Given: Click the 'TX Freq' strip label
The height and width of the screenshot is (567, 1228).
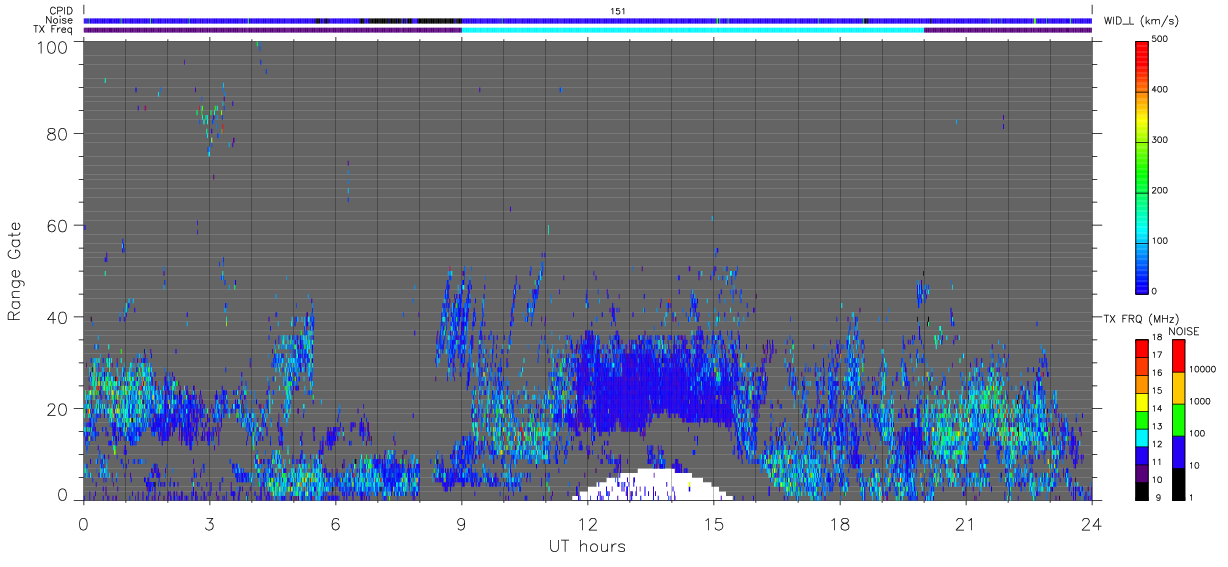Looking at the screenshot, I should click(54, 30).
